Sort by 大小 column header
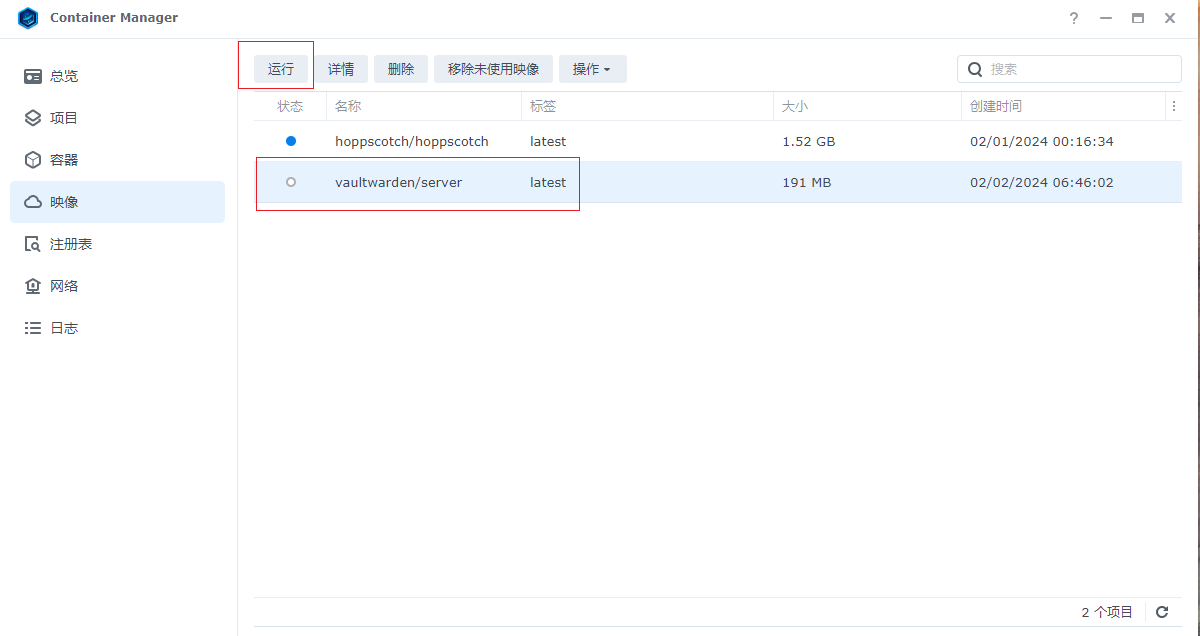1200x636 pixels. click(867, 106)
